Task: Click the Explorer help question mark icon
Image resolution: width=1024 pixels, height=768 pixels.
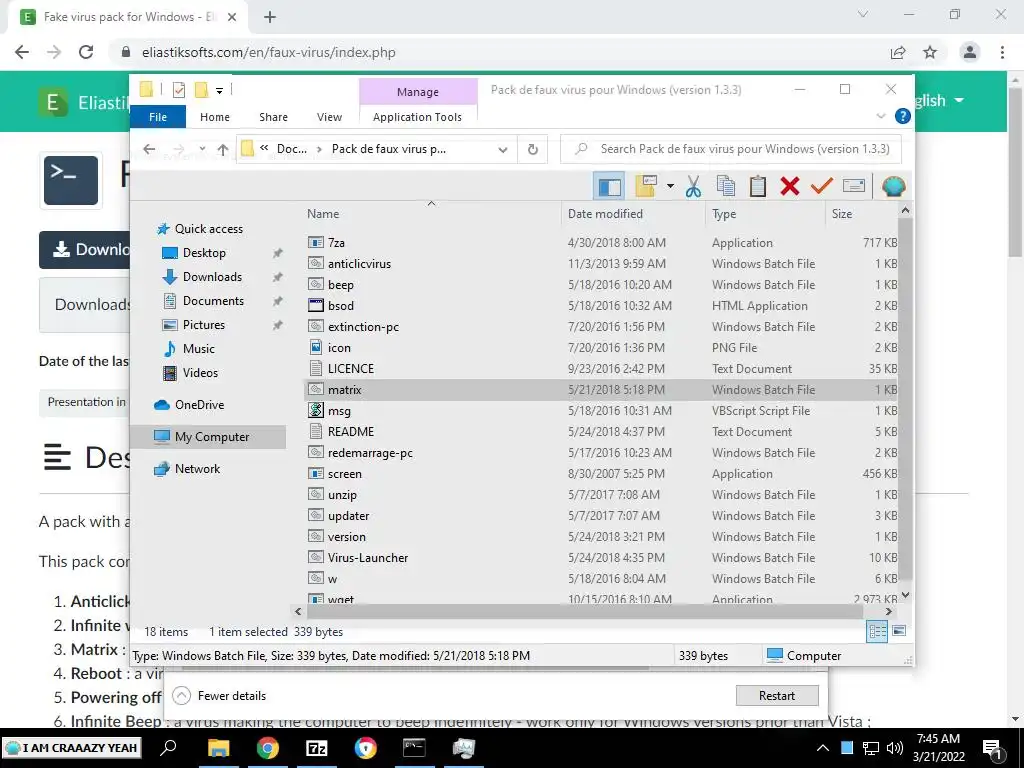Action: coord(903,116)
